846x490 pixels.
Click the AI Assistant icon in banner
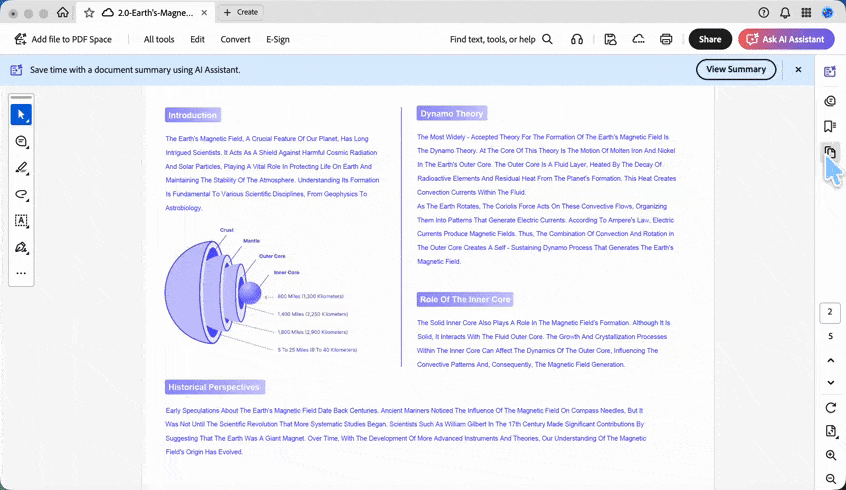[17, 70]
